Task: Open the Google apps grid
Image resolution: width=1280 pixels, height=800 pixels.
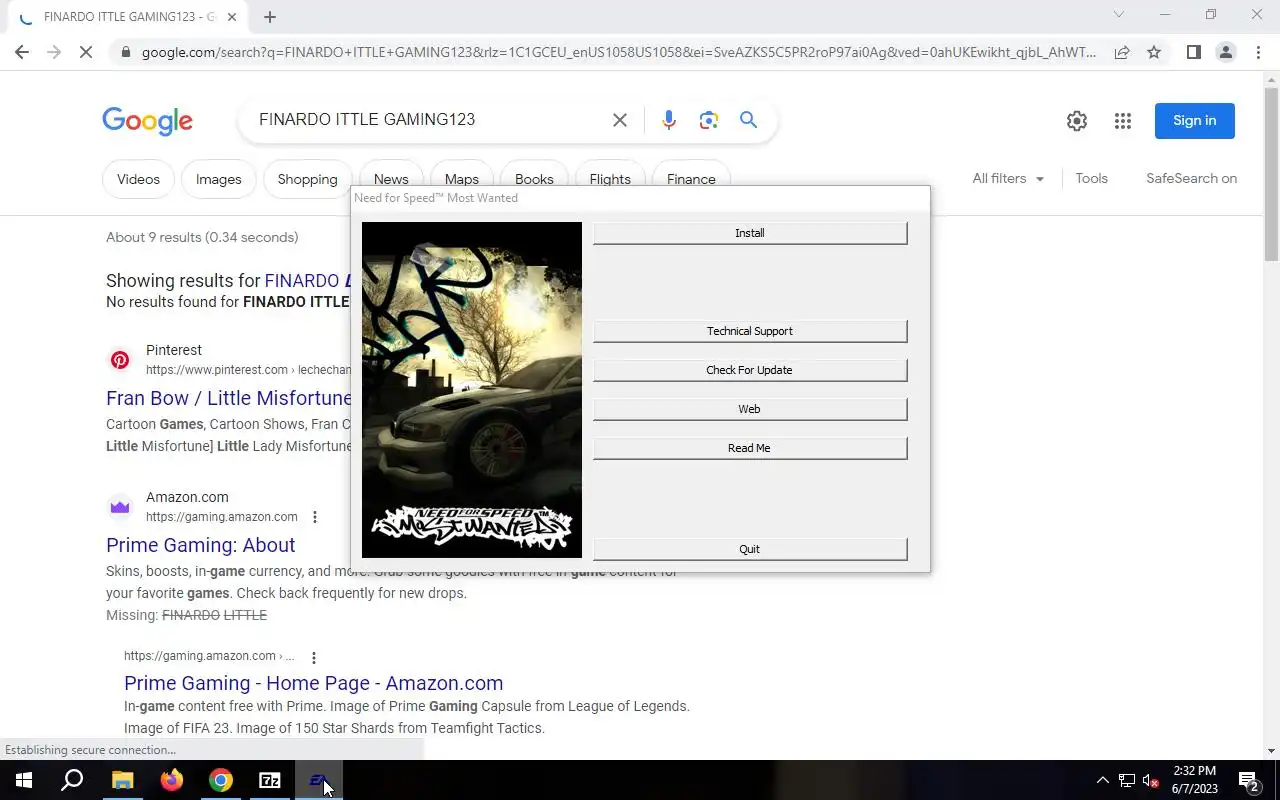Action: tap(1123, 121)
